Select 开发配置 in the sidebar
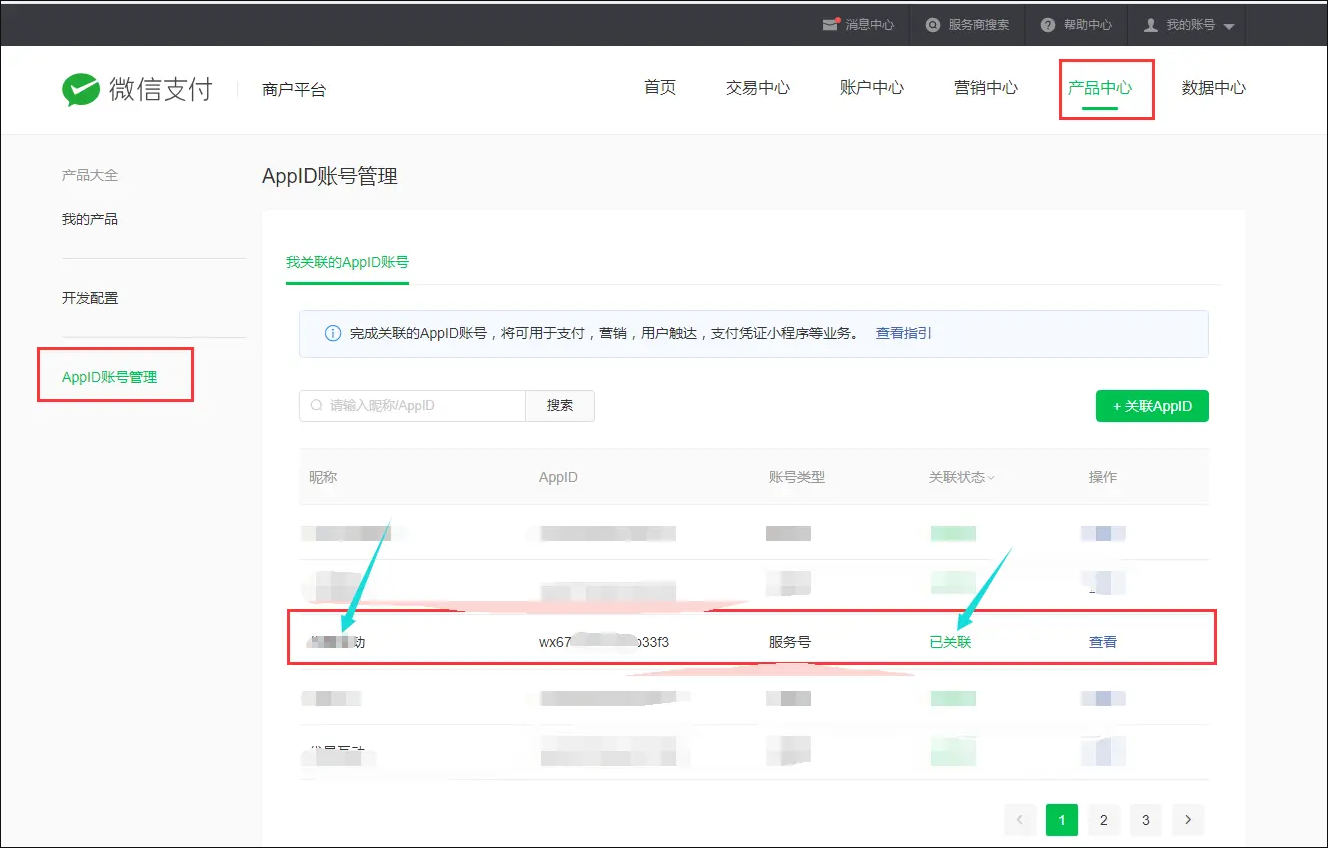1328x848 pixels. [90, 298]
